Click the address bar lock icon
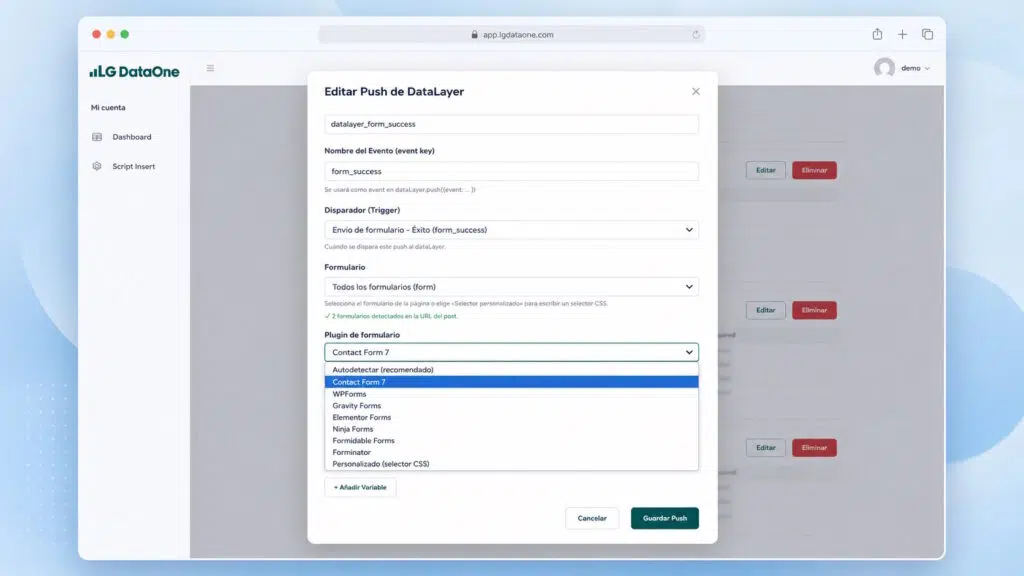This screenshot has height=576, width=1024. 474,35
